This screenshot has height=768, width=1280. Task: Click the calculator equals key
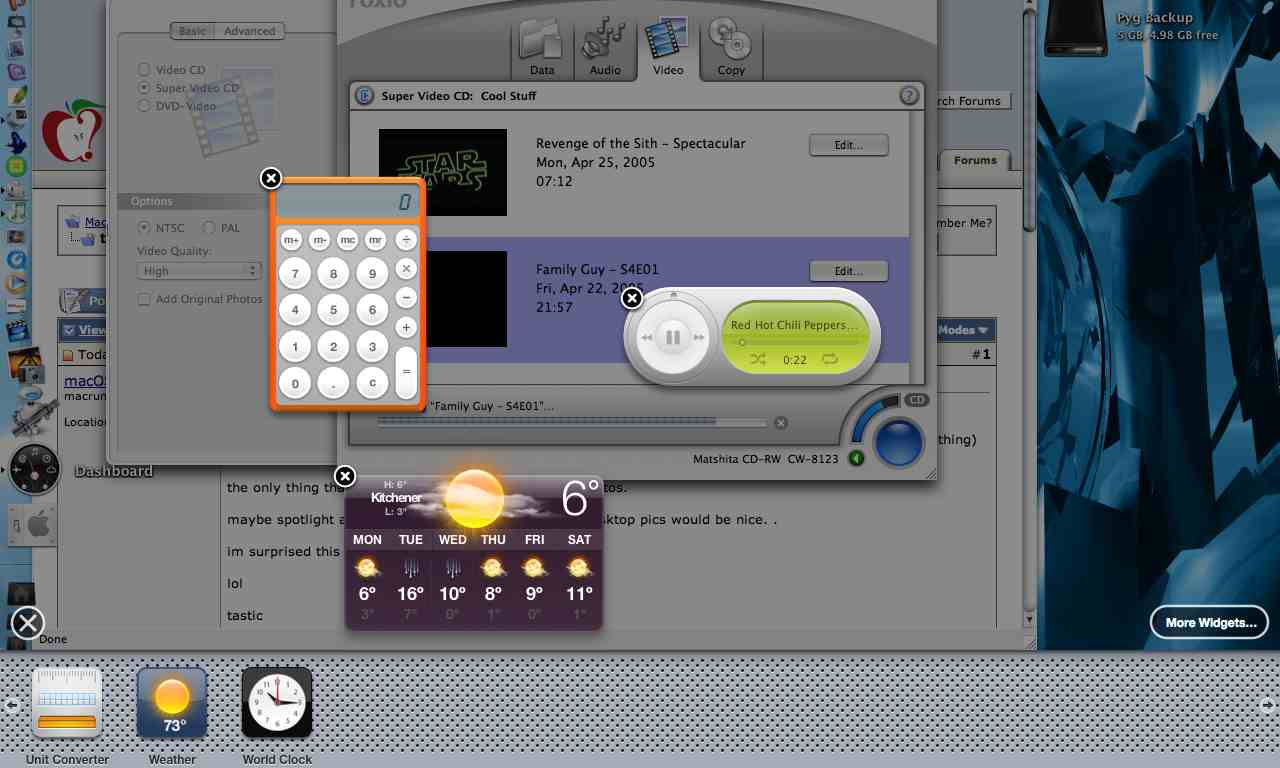click(406, 371)
